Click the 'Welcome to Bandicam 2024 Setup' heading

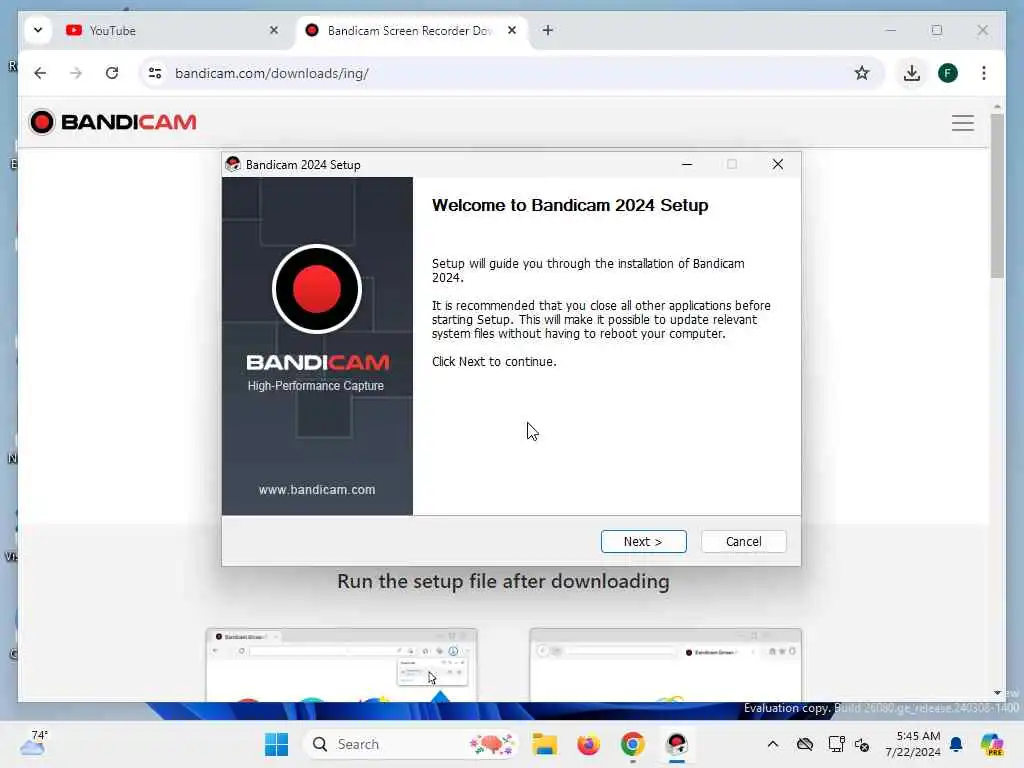pyautogui.click(x=569, y=205)
